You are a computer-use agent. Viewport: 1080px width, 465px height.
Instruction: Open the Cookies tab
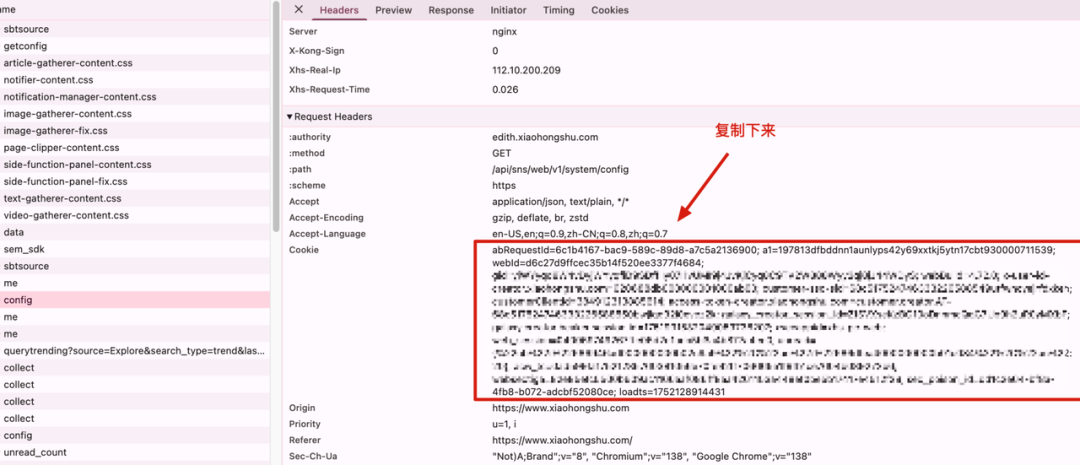coord(610,10)
